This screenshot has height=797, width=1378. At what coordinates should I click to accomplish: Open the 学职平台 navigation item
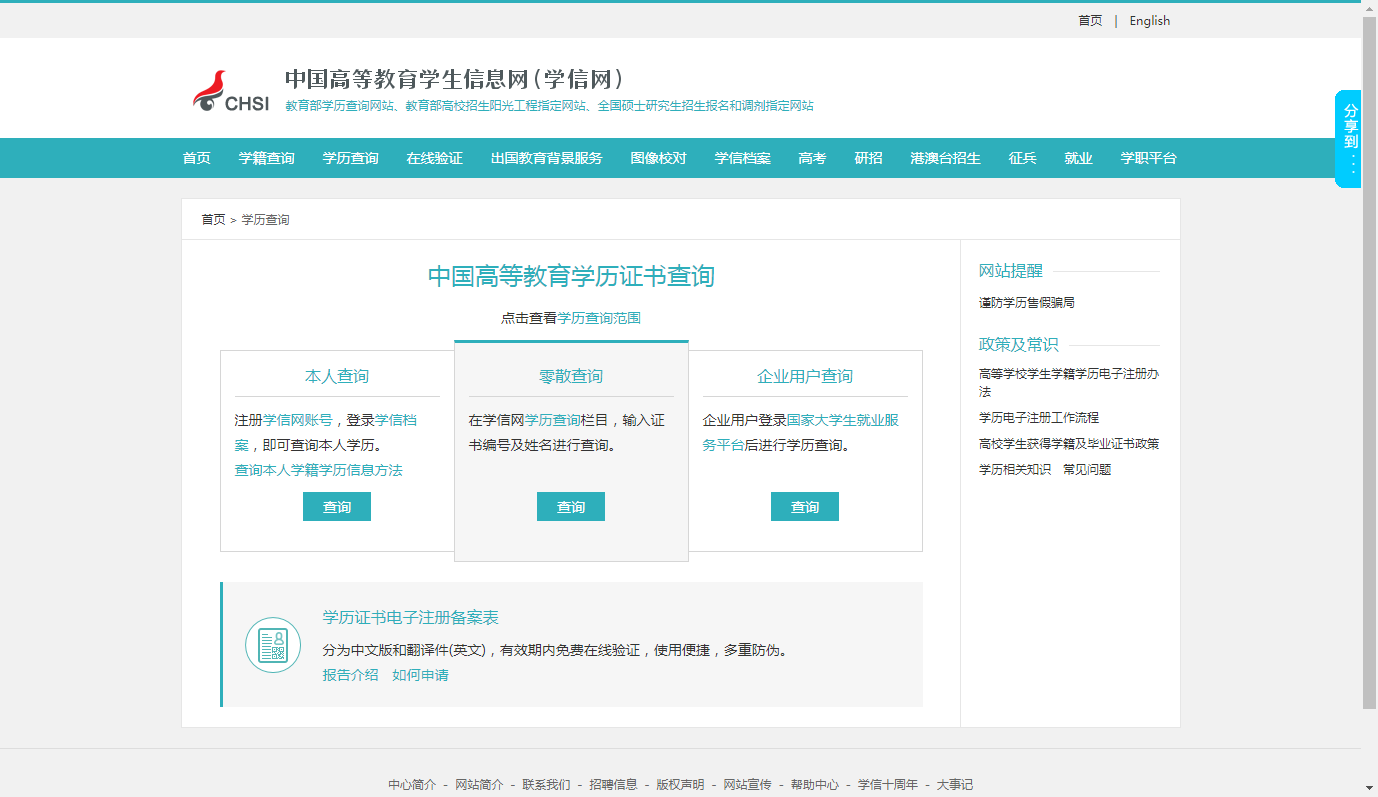tap(1149, 158)
